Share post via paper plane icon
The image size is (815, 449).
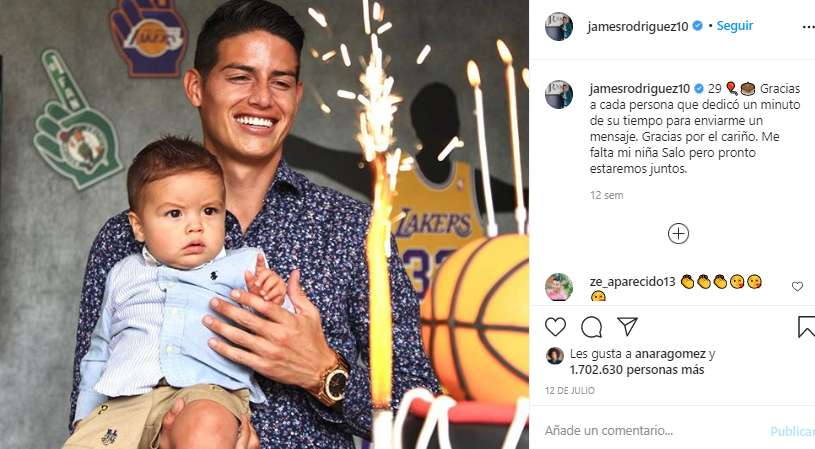click(x=627, y=326)
